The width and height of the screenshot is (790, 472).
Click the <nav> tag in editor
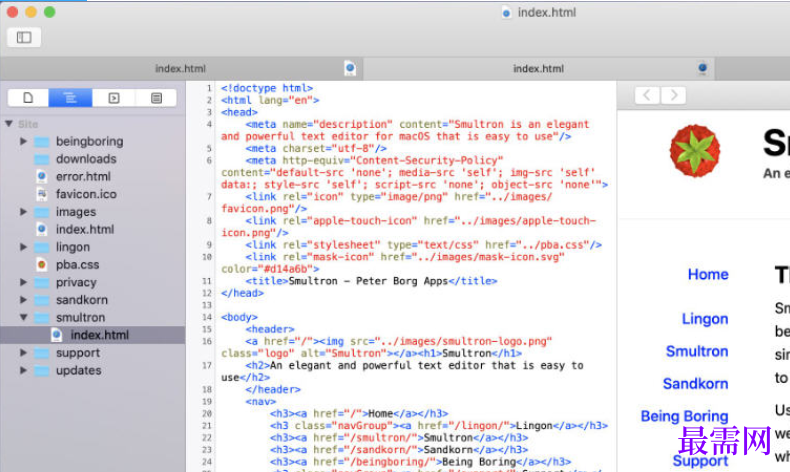click(x=260, y=401)
